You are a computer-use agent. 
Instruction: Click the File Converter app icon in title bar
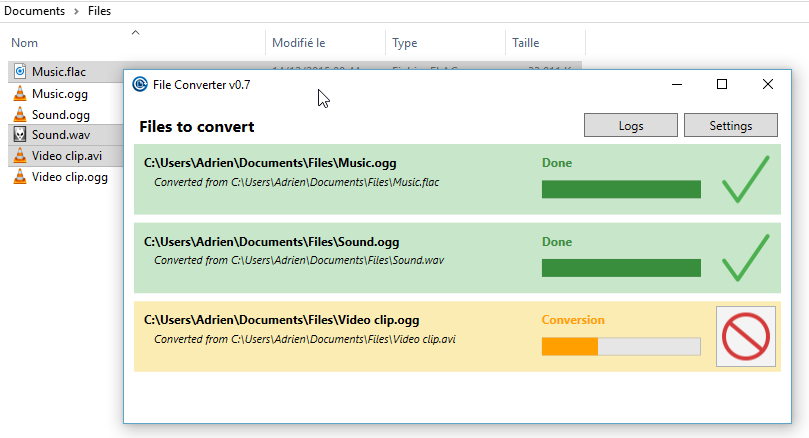140,85
